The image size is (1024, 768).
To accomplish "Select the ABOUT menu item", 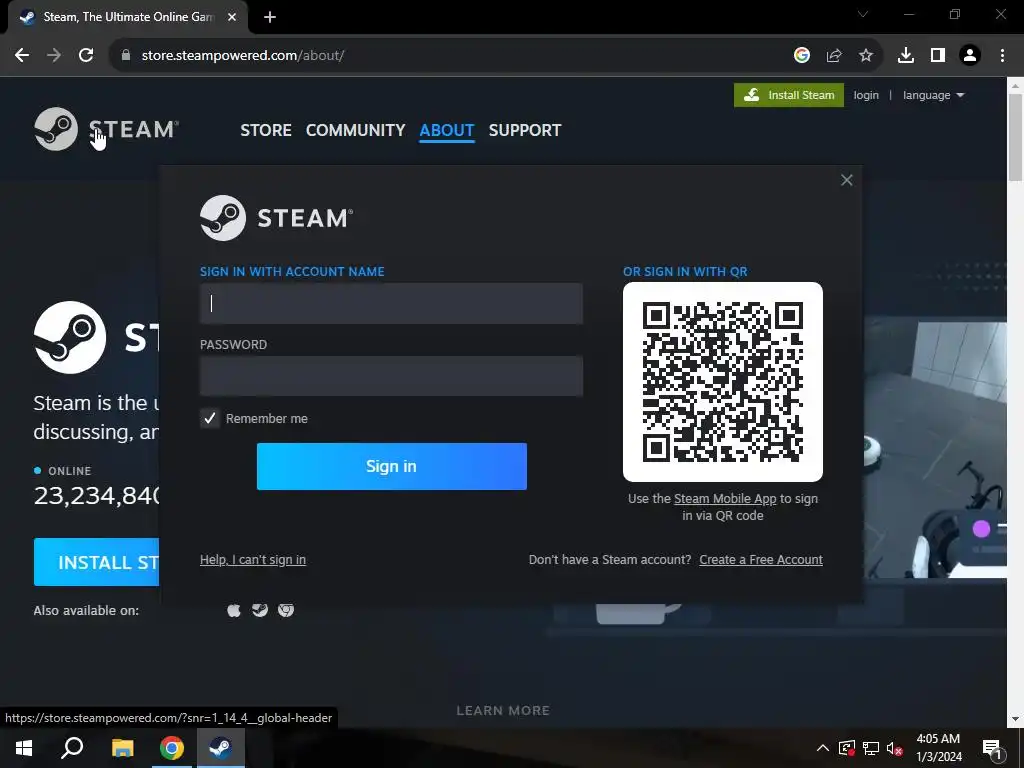I will 447,130.
